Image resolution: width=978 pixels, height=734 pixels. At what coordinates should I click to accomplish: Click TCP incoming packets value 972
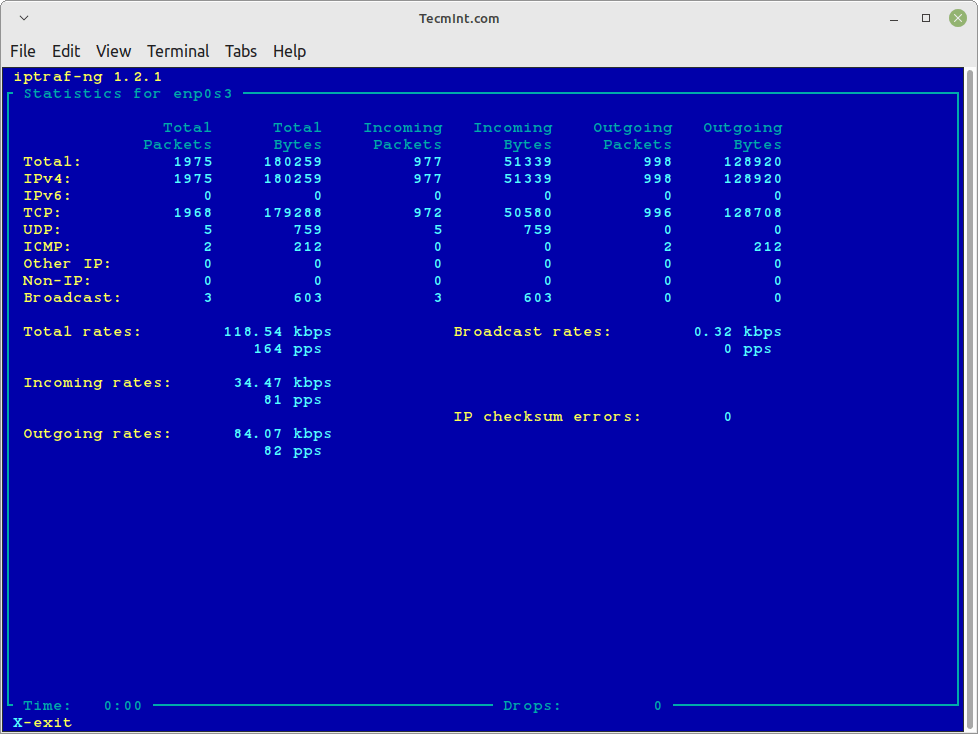[428, 213]
